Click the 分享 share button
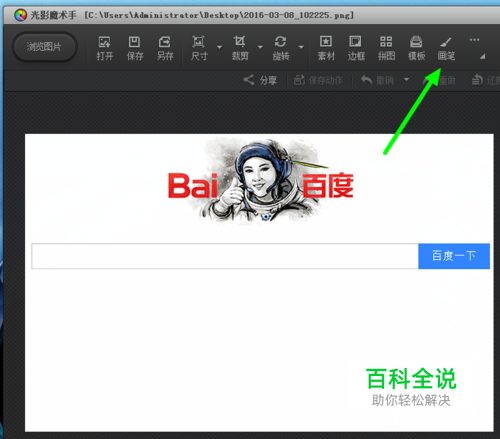This screenshot has width=500, height=439. 260,80
